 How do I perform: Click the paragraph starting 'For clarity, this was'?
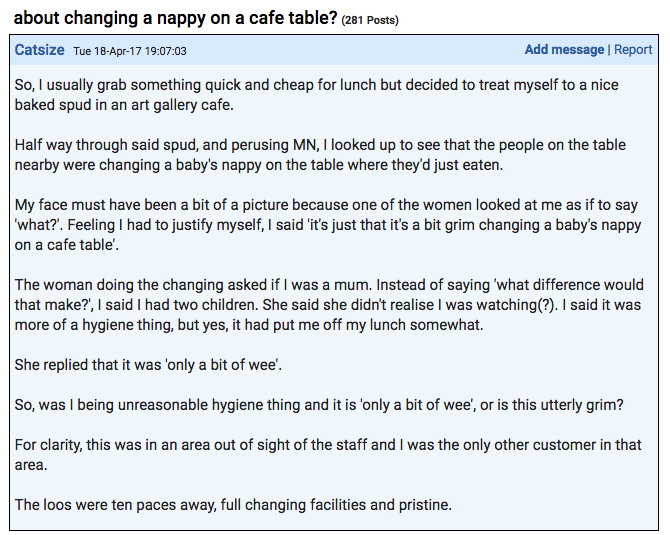(328, 455)
